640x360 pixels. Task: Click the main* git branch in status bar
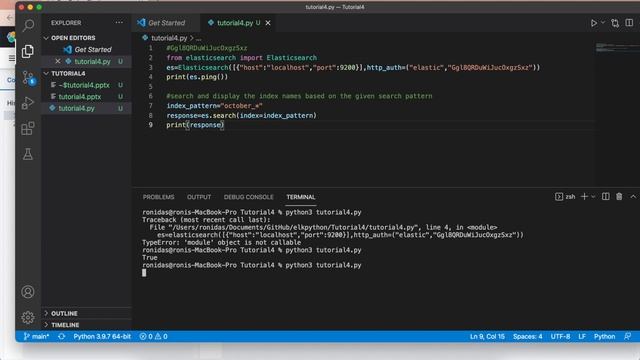pos(37,336)
